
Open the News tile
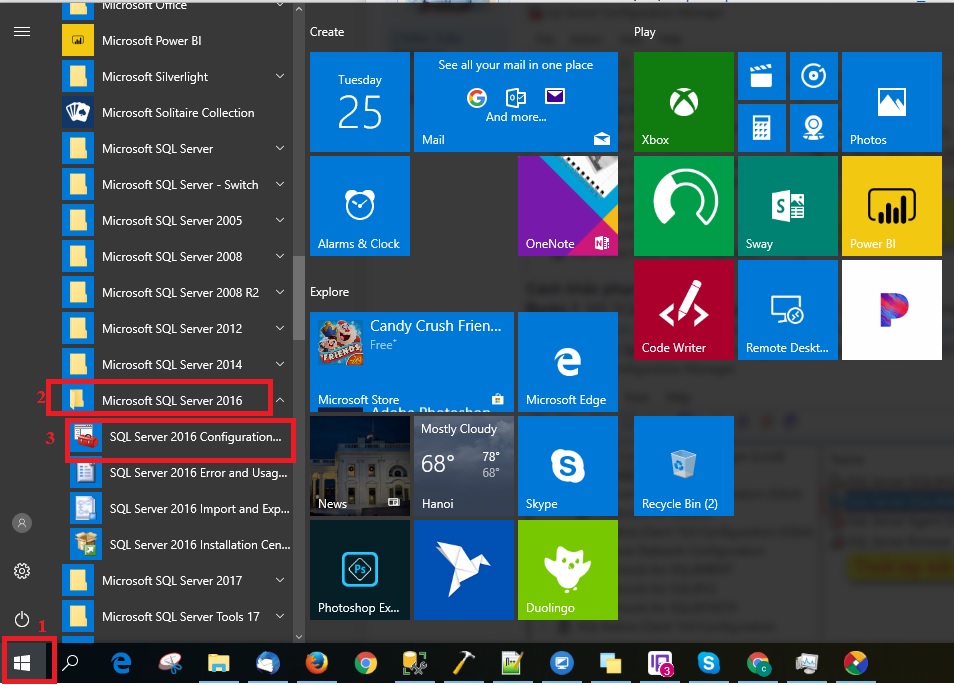tap(360, 466)
